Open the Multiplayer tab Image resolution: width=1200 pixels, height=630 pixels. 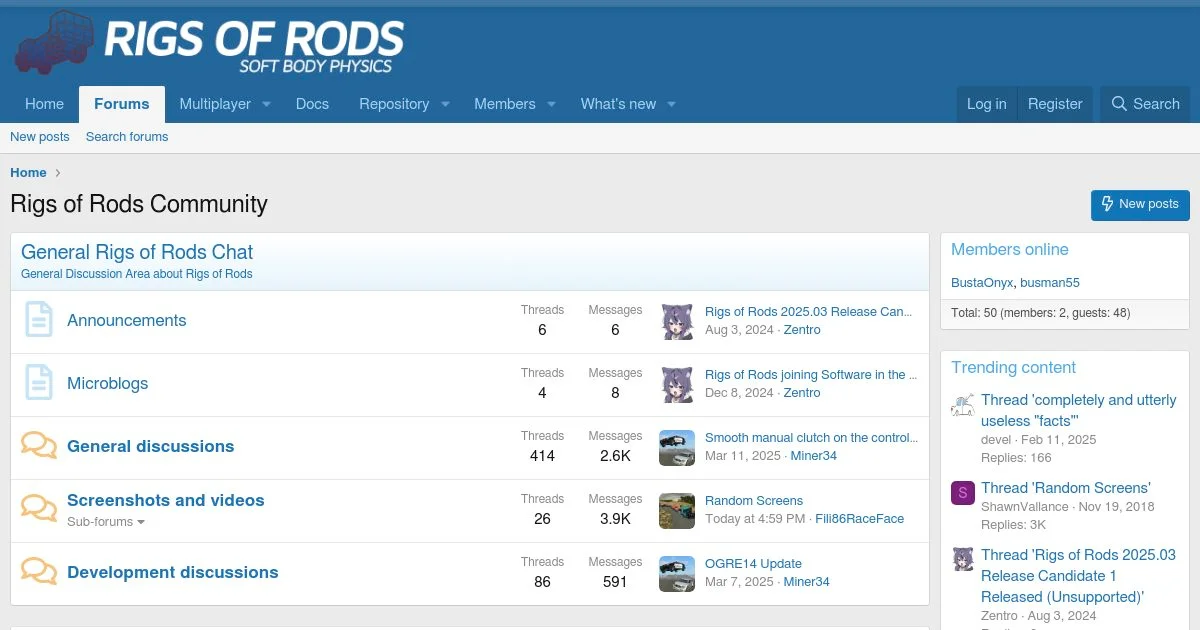pyautogui.click(x=215, y=104)
